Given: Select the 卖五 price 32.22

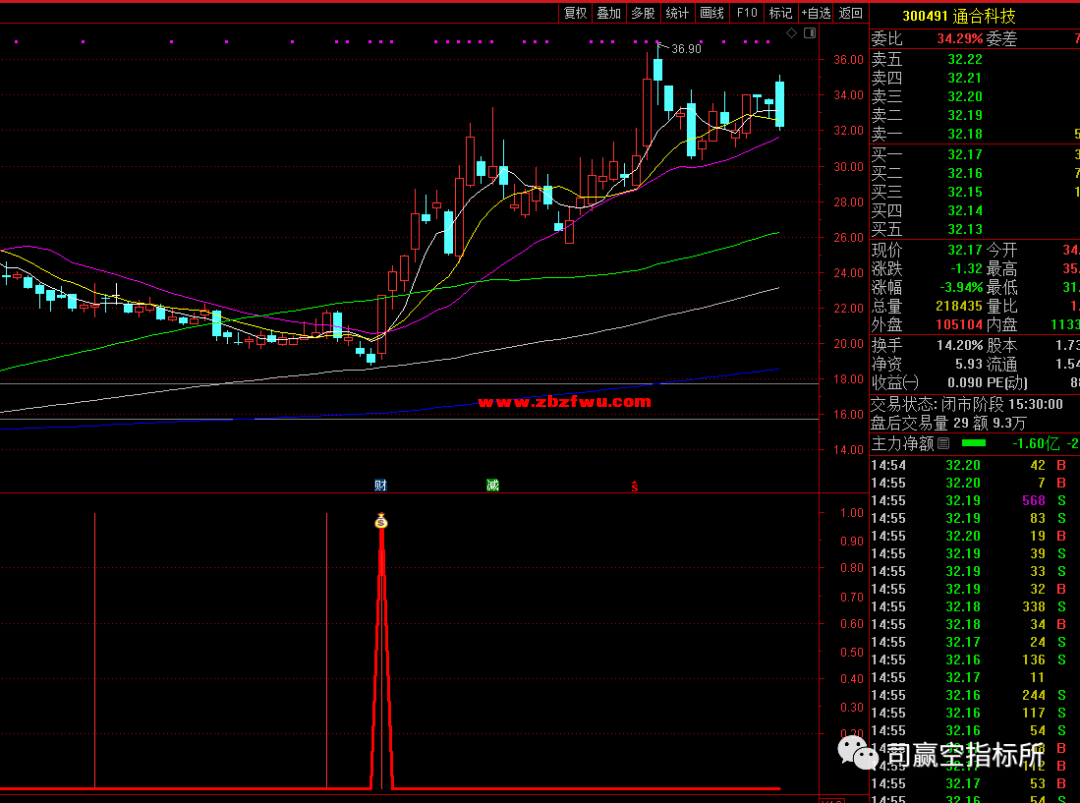Looking at the screenshot, I should (964, 60).
